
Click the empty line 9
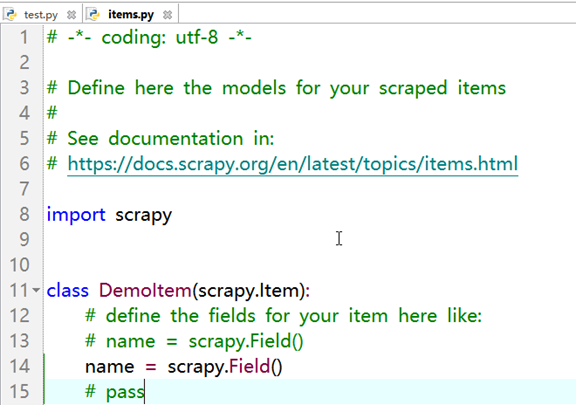click(309, 239)
